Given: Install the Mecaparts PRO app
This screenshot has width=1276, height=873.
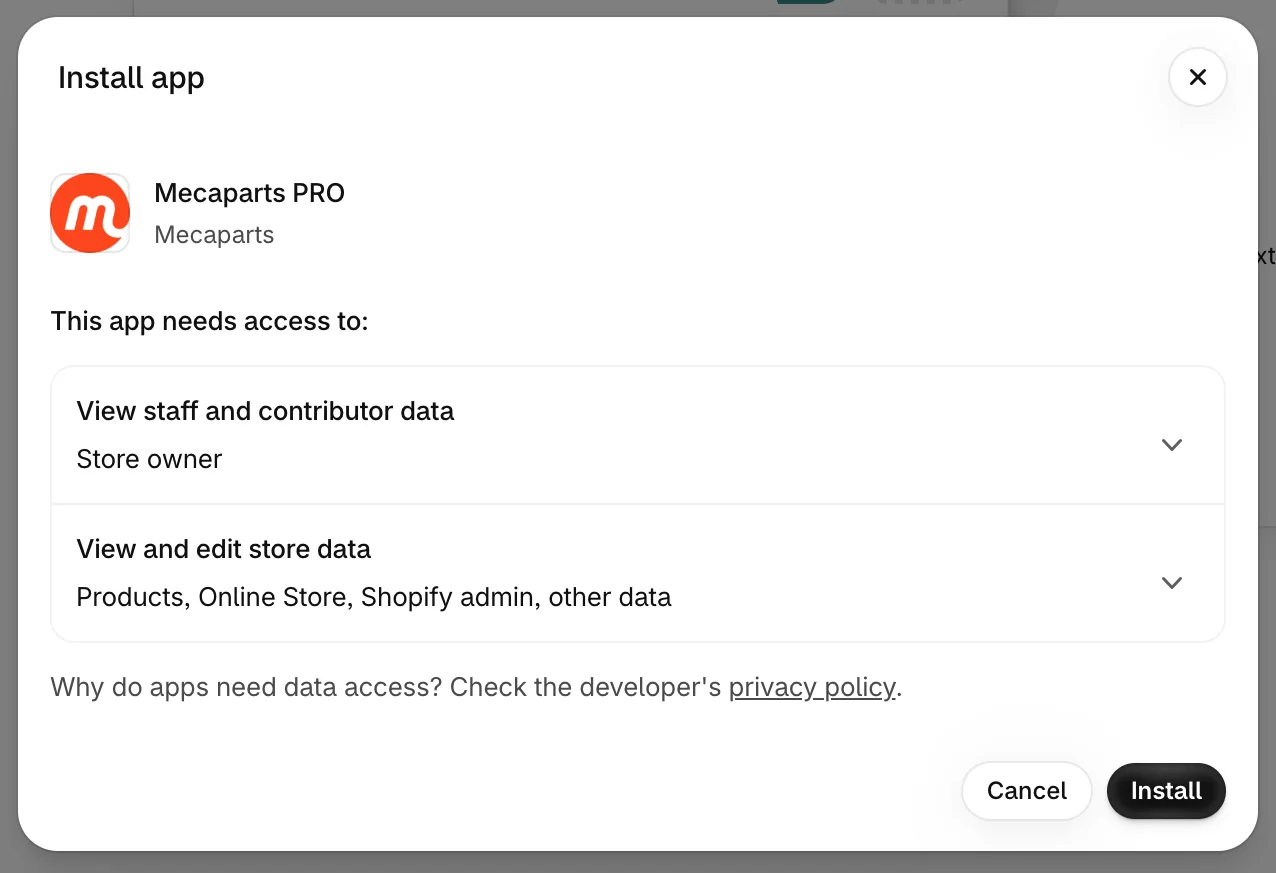Looking at the screenshot, I should 1166,791.
